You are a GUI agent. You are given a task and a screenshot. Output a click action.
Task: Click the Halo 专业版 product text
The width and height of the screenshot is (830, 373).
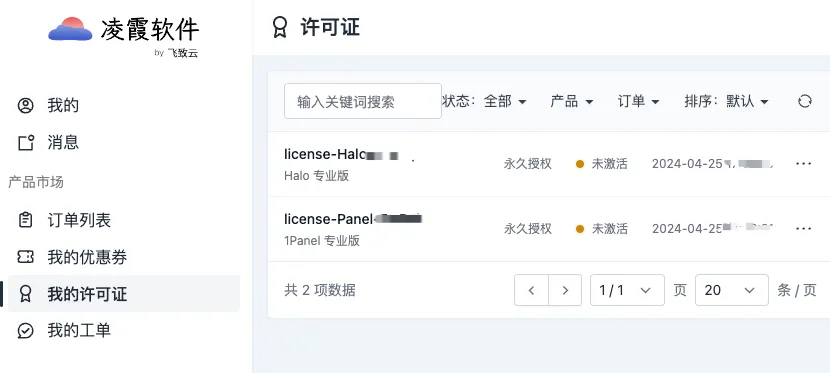pyautogui.click(x=317, y=176)
